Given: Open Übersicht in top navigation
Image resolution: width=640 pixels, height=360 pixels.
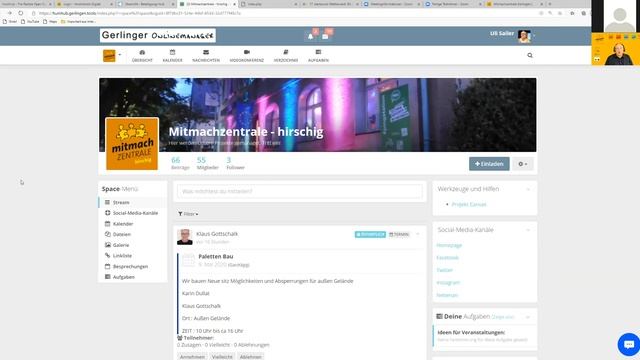Looking at the screenshot, I should point(142,56).
